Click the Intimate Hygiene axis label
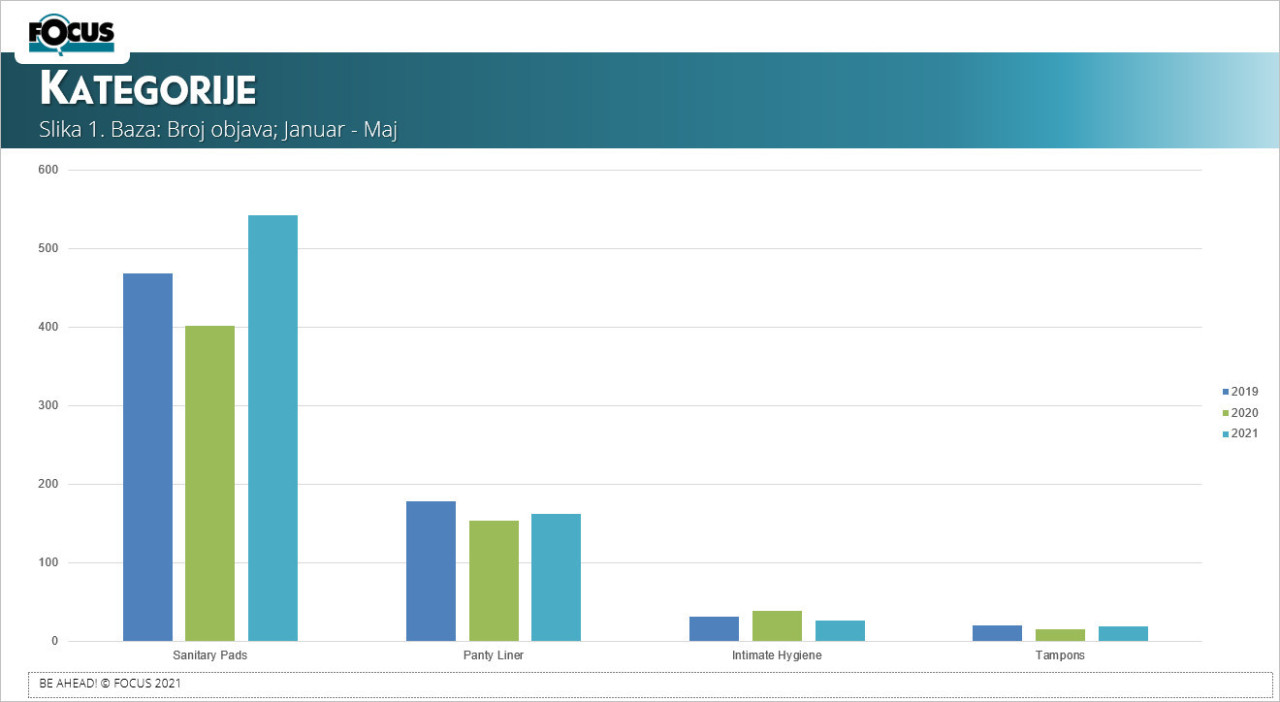 click(x=777, y=656)
